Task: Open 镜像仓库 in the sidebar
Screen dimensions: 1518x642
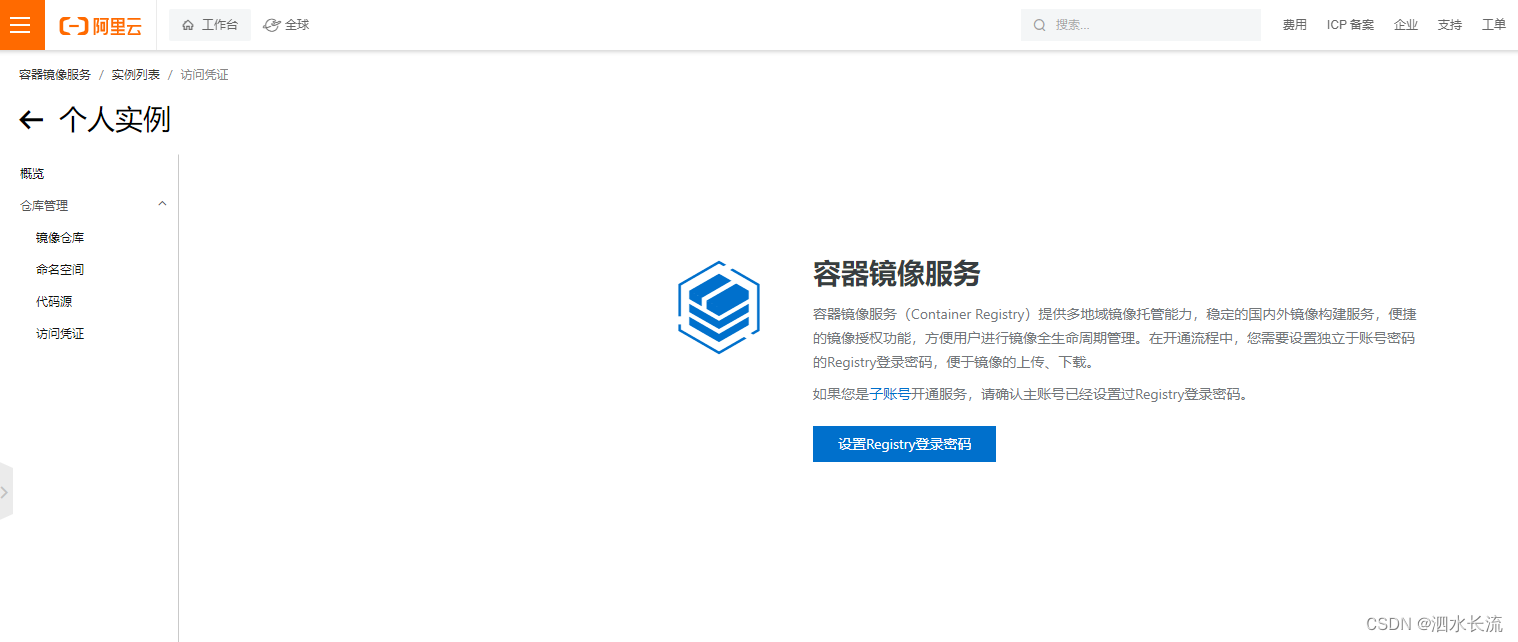Action: tap(60, 238)
